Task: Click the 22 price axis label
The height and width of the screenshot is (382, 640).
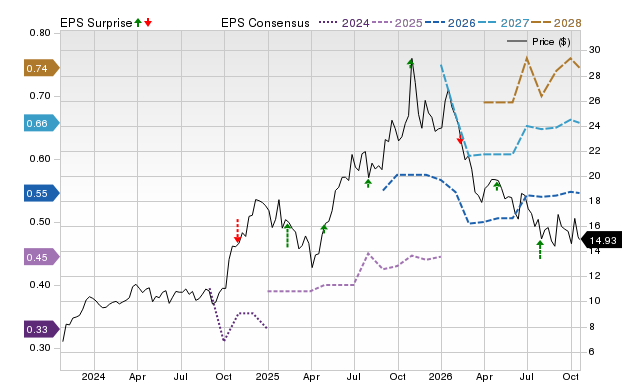Action: (x=594, y=151)
